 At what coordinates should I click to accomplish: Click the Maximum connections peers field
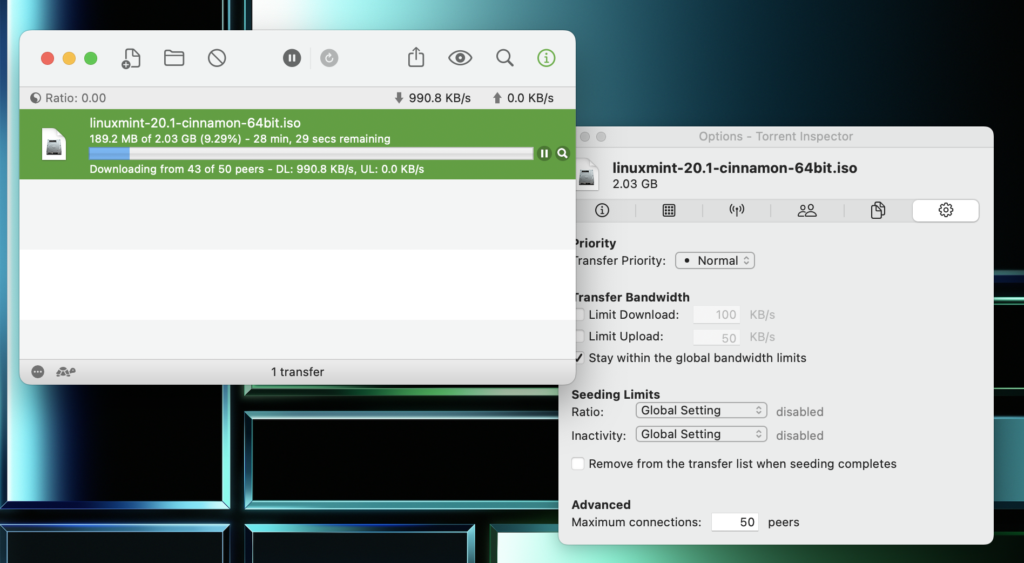tap(735, 522)
